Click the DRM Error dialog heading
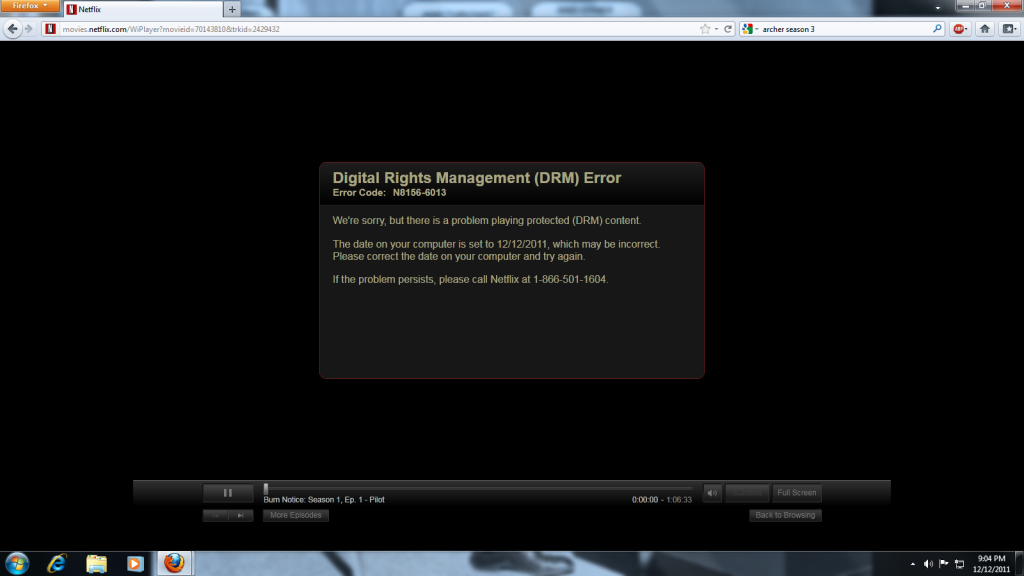This screenshot has width=1024, height=576. (x=477, y=178)
